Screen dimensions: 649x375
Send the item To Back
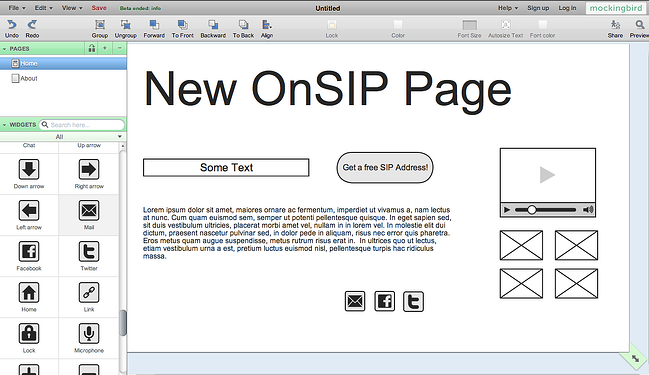(x=243, y=24)
